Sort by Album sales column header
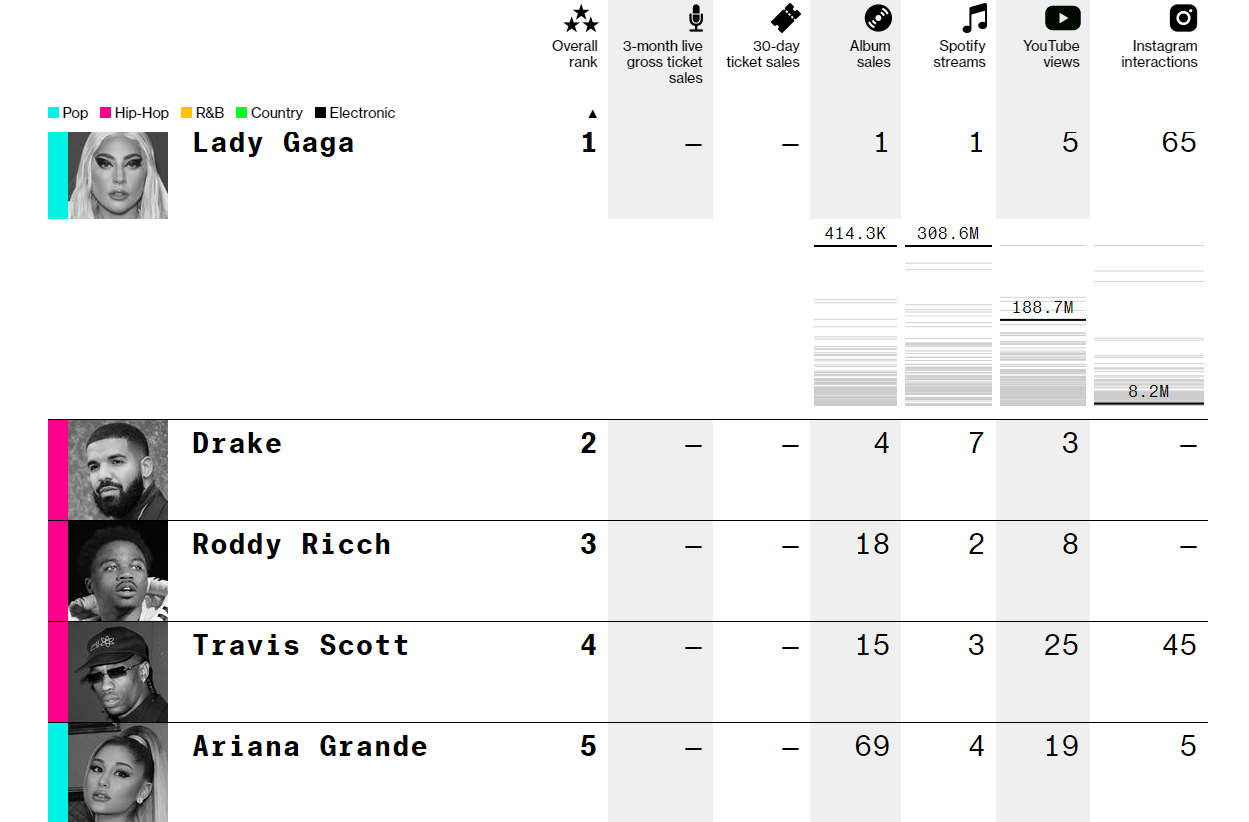The height and width of the screenshot is (822, 1249). [870, 54]
